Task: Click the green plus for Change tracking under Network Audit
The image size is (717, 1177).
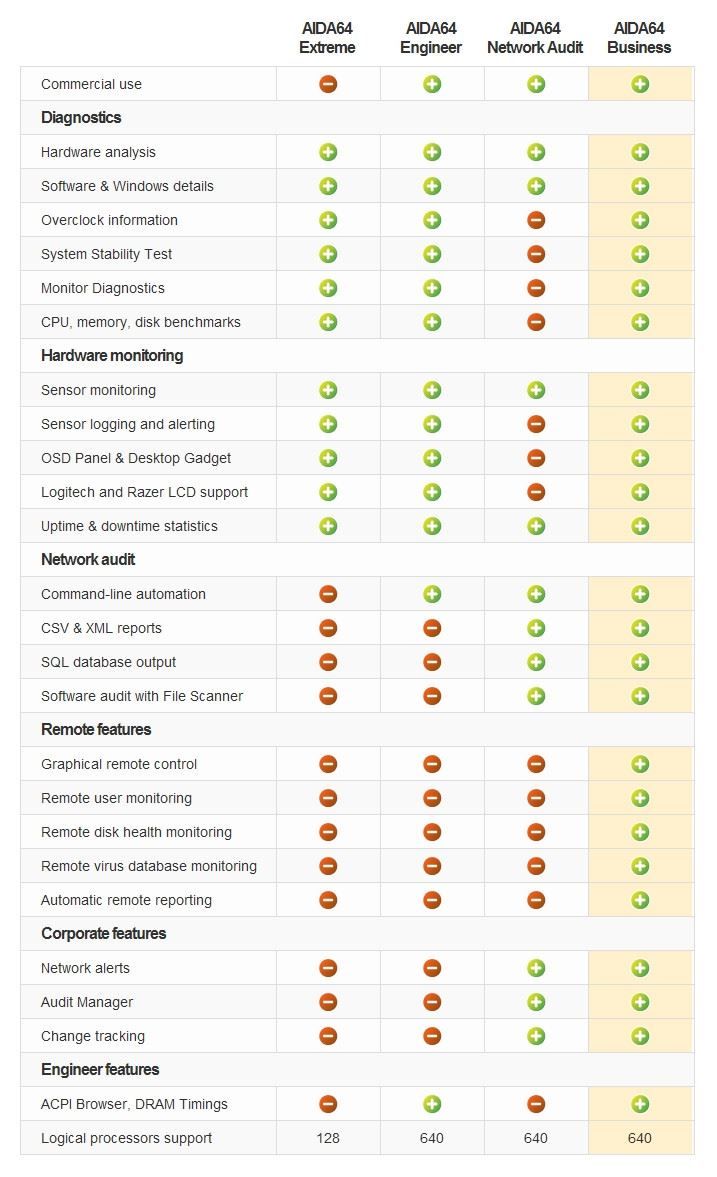Action: (536, 1036)
